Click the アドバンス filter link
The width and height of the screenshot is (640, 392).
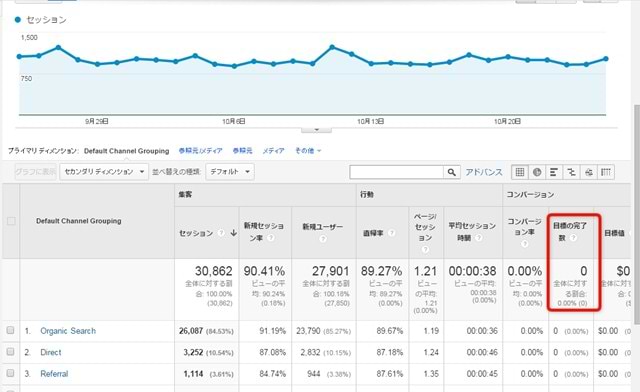[484, 172]
